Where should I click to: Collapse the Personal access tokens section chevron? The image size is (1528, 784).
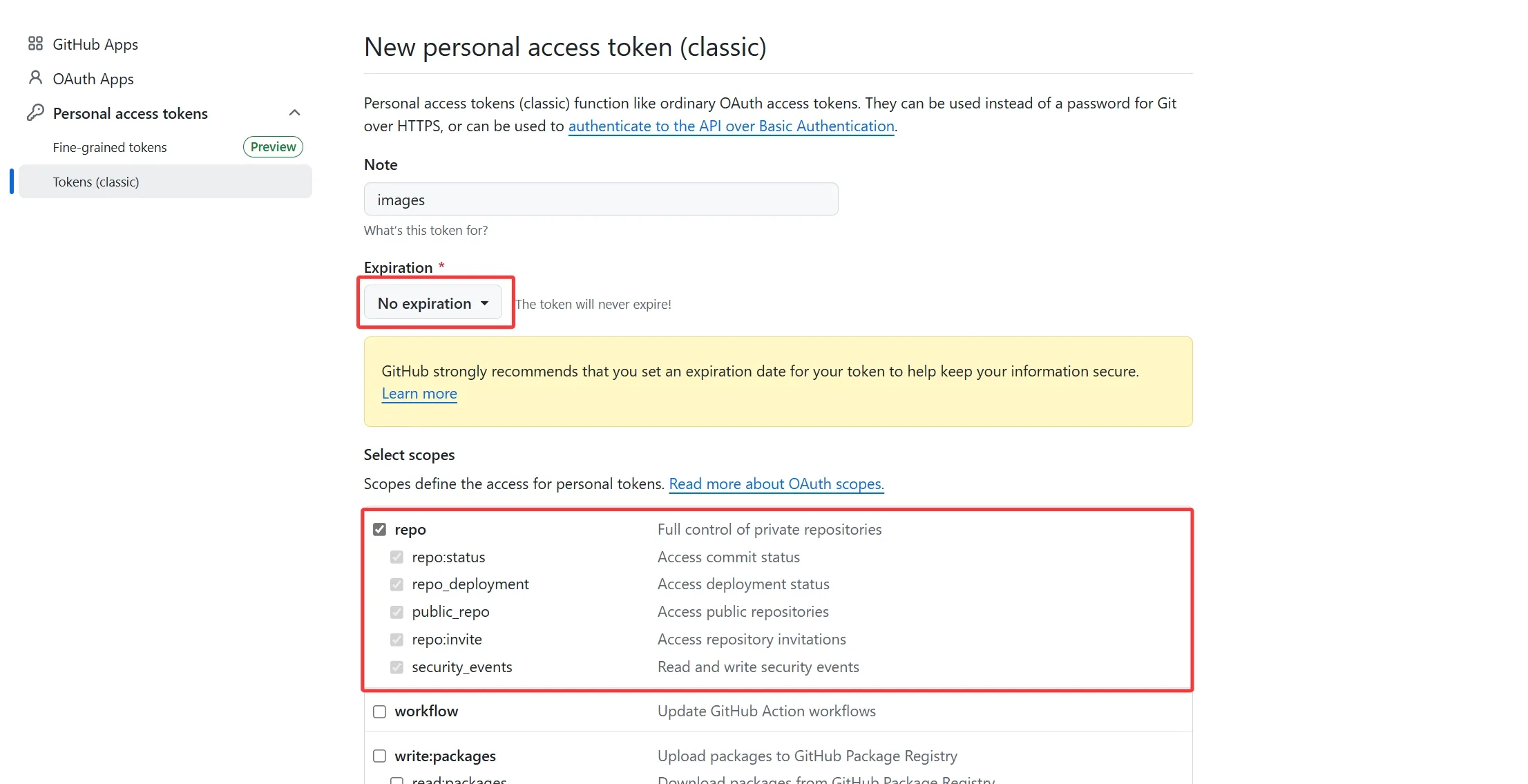(295, 113)
